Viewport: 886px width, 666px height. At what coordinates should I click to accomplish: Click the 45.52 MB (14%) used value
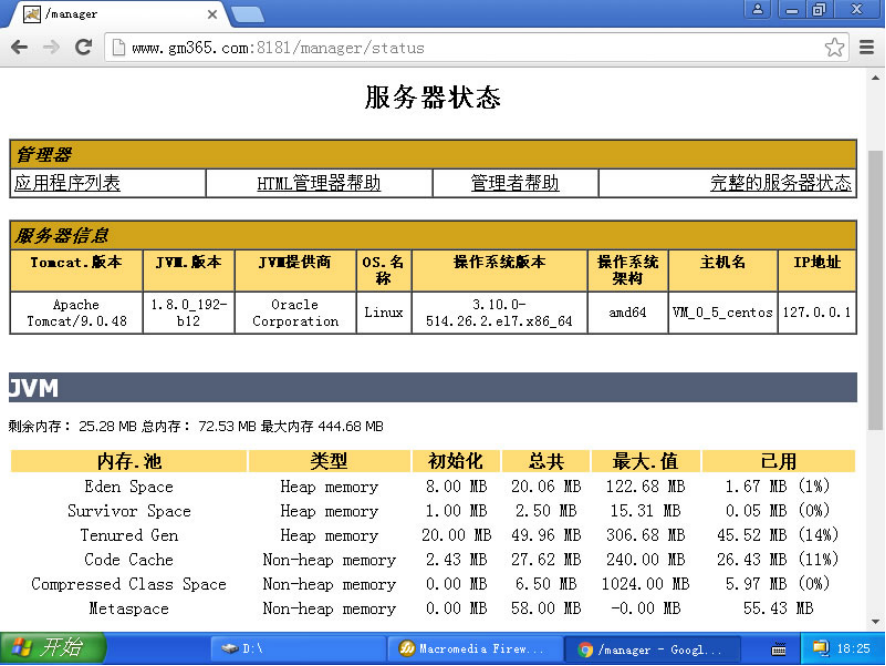tap(778, 536)
